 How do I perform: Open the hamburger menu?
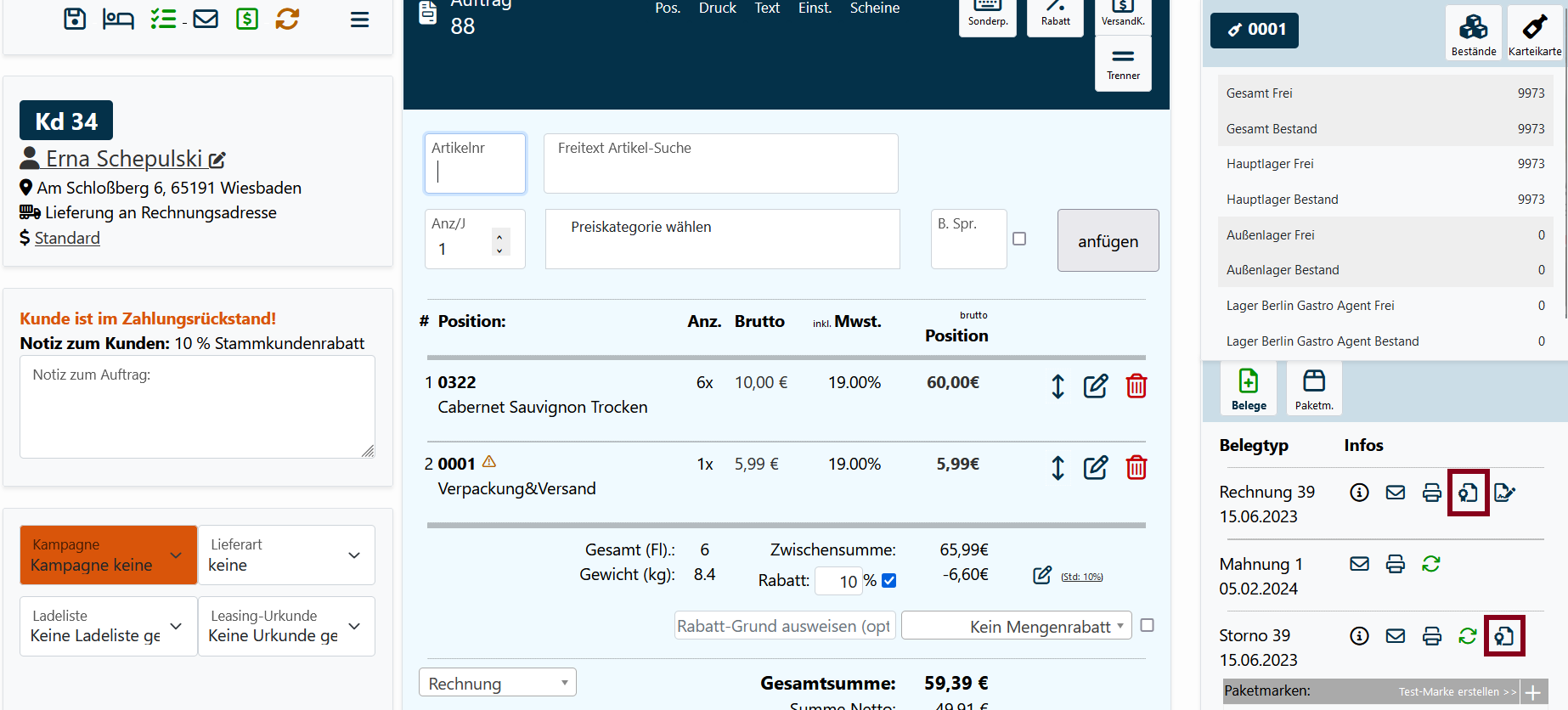tap(359, 20)
